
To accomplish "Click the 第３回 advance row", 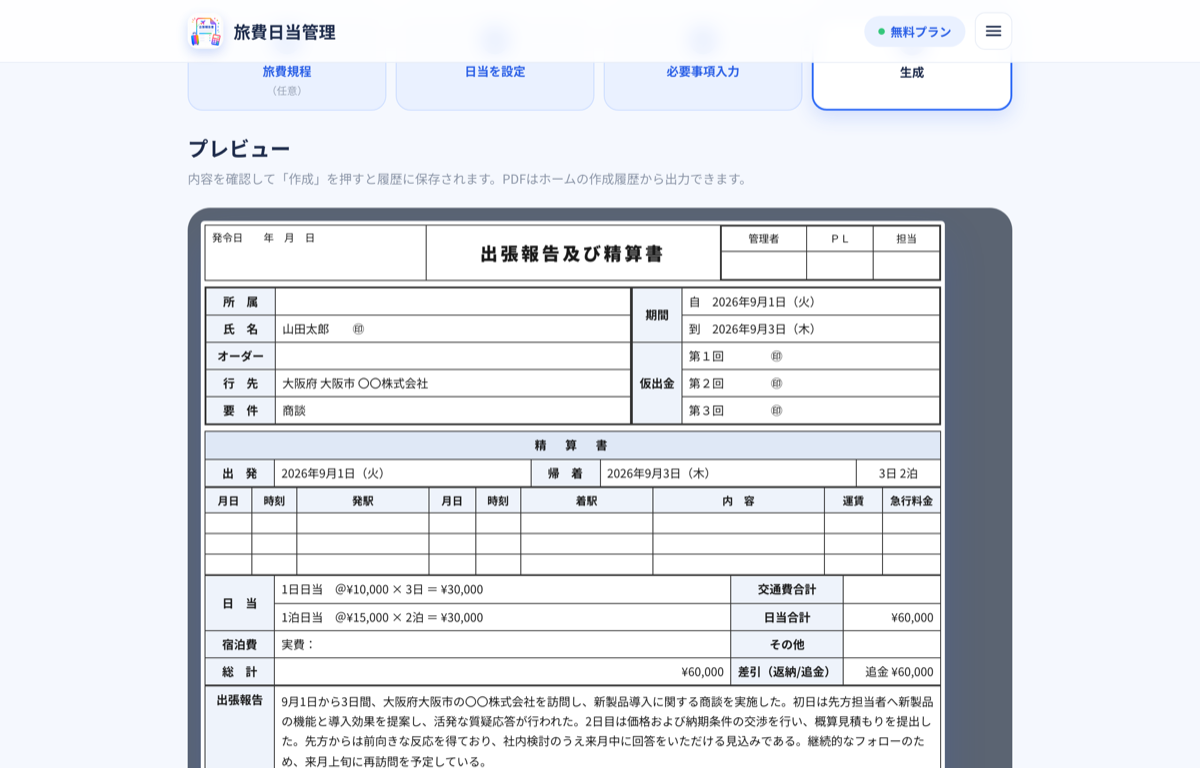I will 811,410.
